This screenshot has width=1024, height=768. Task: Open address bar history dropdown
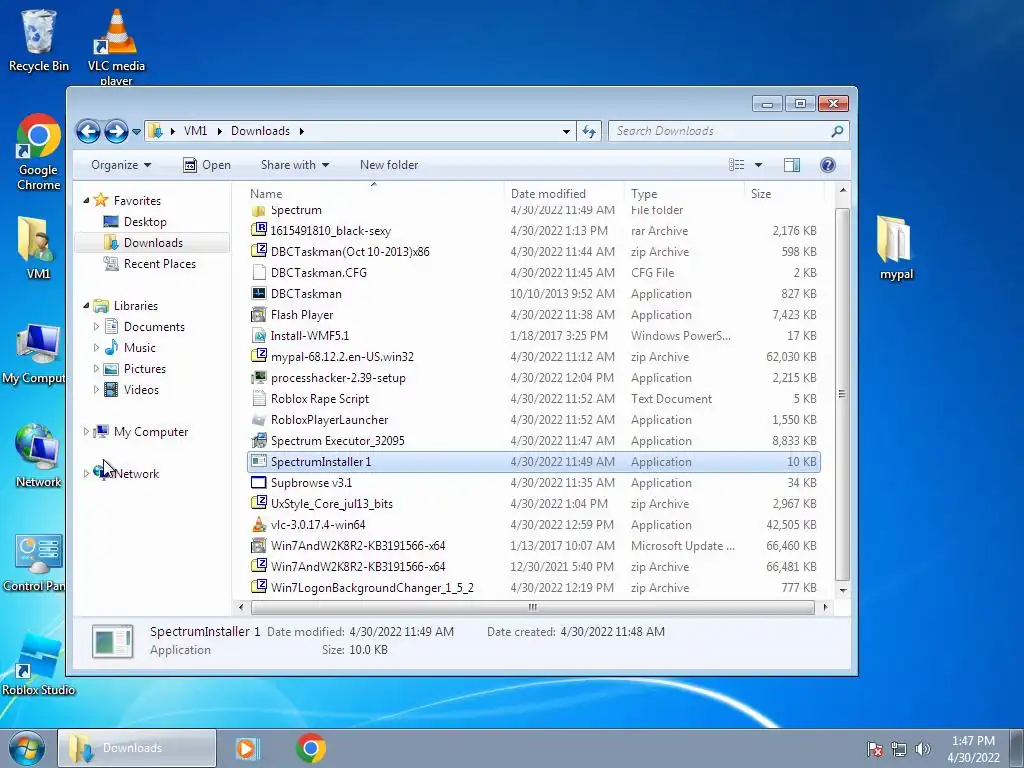[x=566, y=131]
